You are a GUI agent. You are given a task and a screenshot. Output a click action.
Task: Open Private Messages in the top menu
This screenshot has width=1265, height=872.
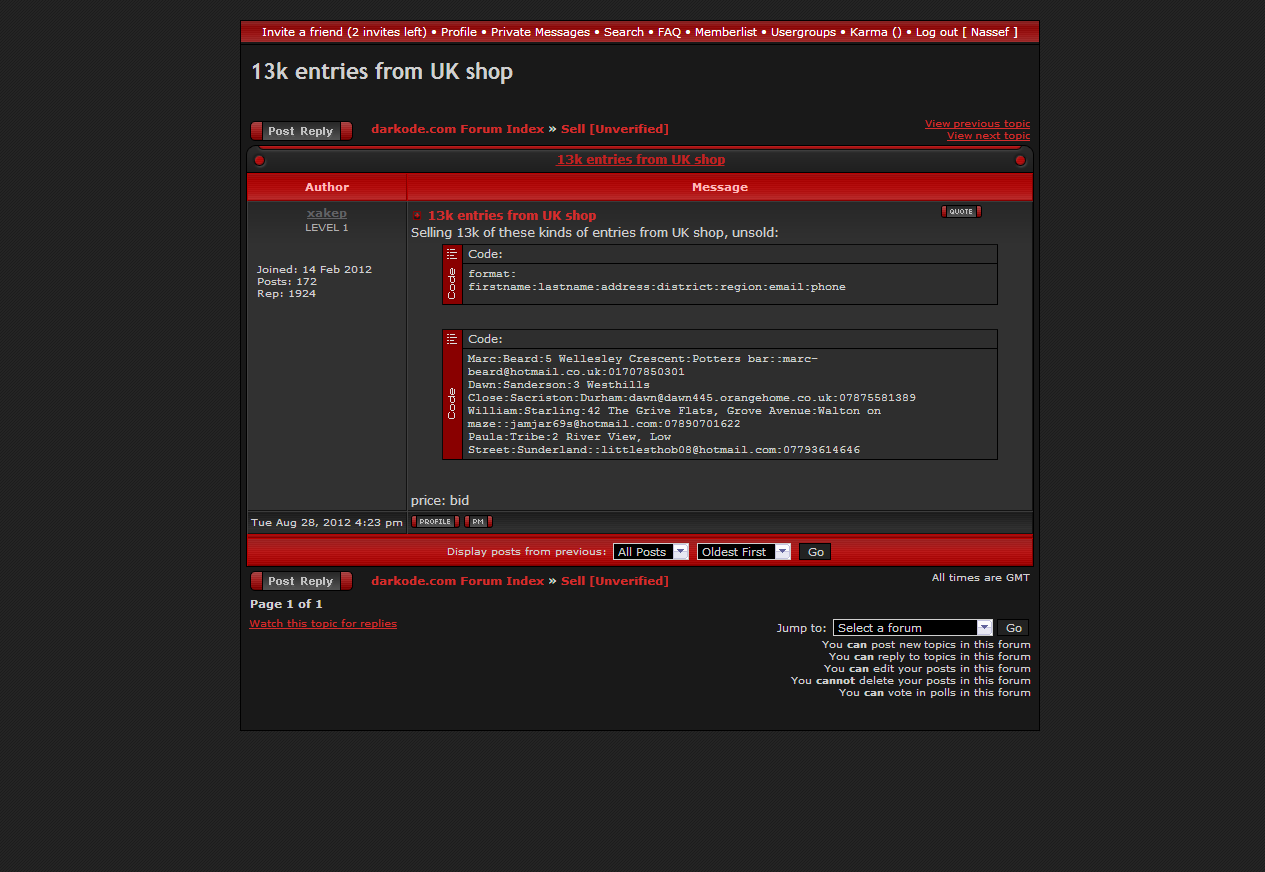tap(540, 32)
